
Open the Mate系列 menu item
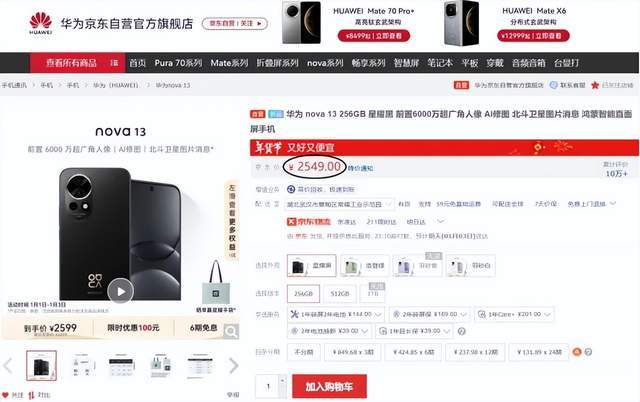pyautogui.click(x=229, y=63)
